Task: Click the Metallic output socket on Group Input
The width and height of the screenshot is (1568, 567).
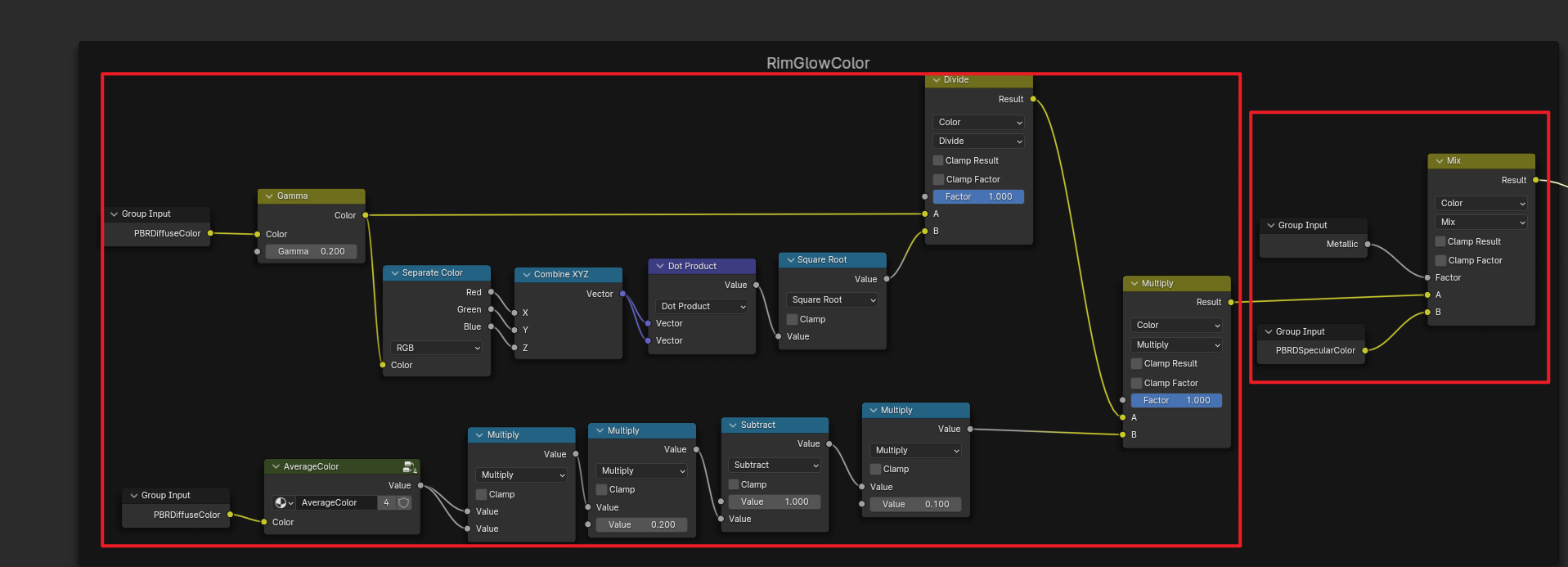Action: (1368, 244)
